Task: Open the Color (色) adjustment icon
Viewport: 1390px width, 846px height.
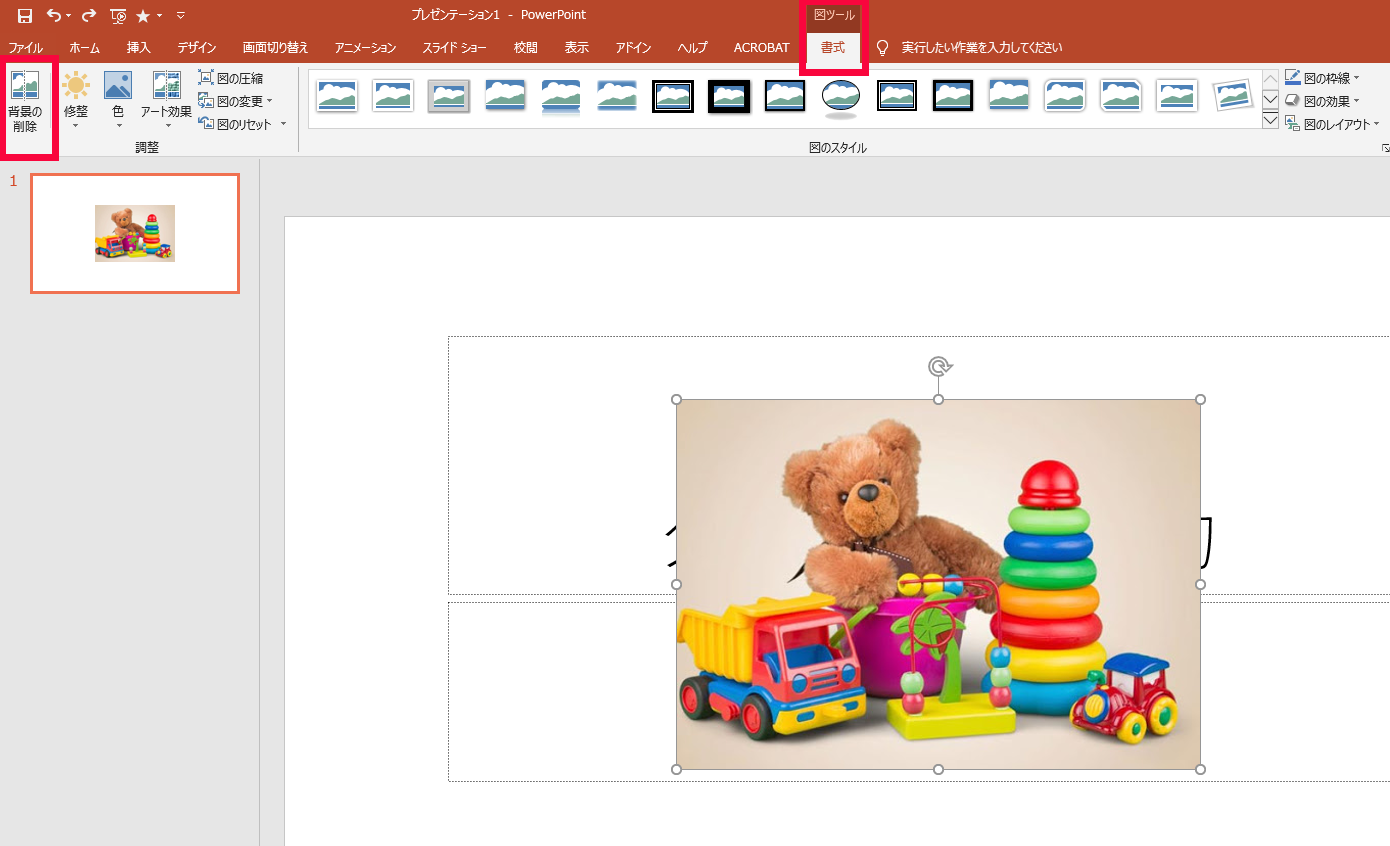Action: pyautogui.click(x=118, y=100)
